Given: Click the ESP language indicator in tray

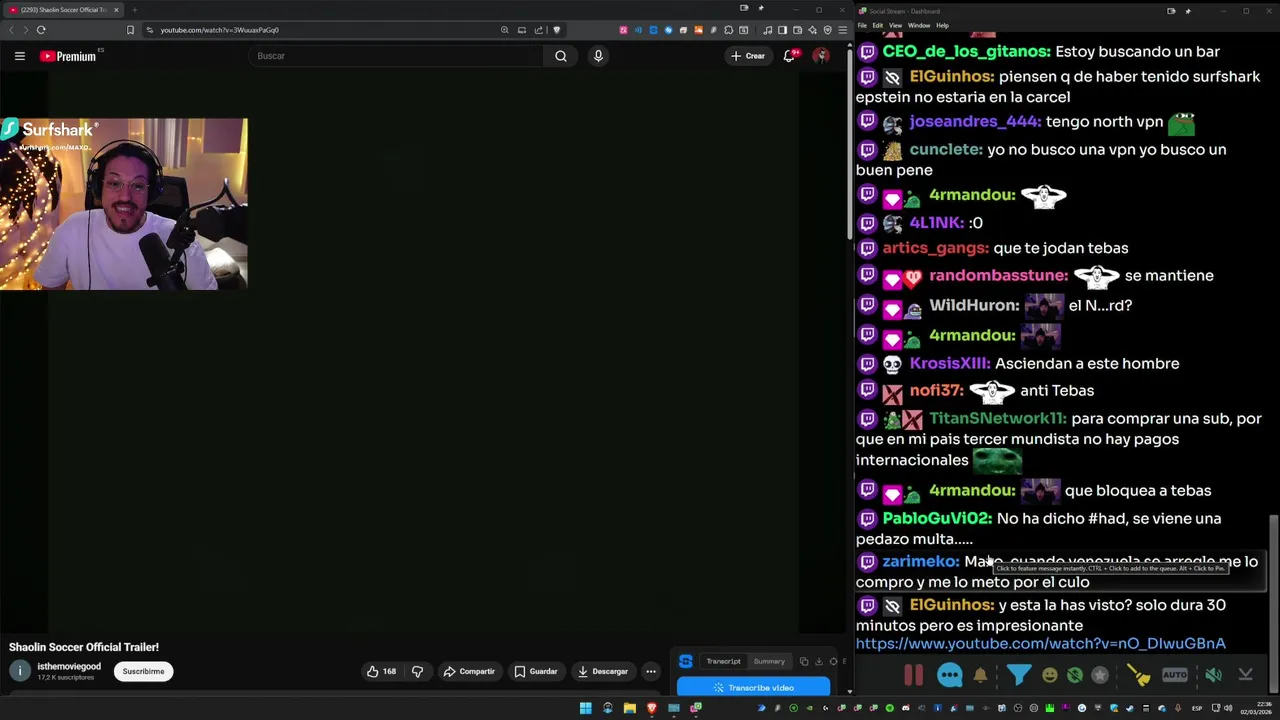Looking at the screenshot, I should point(1197,708).
